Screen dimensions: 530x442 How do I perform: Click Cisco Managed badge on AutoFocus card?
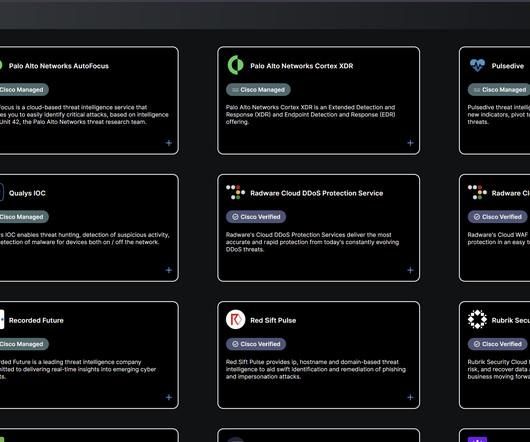point(24,90)
